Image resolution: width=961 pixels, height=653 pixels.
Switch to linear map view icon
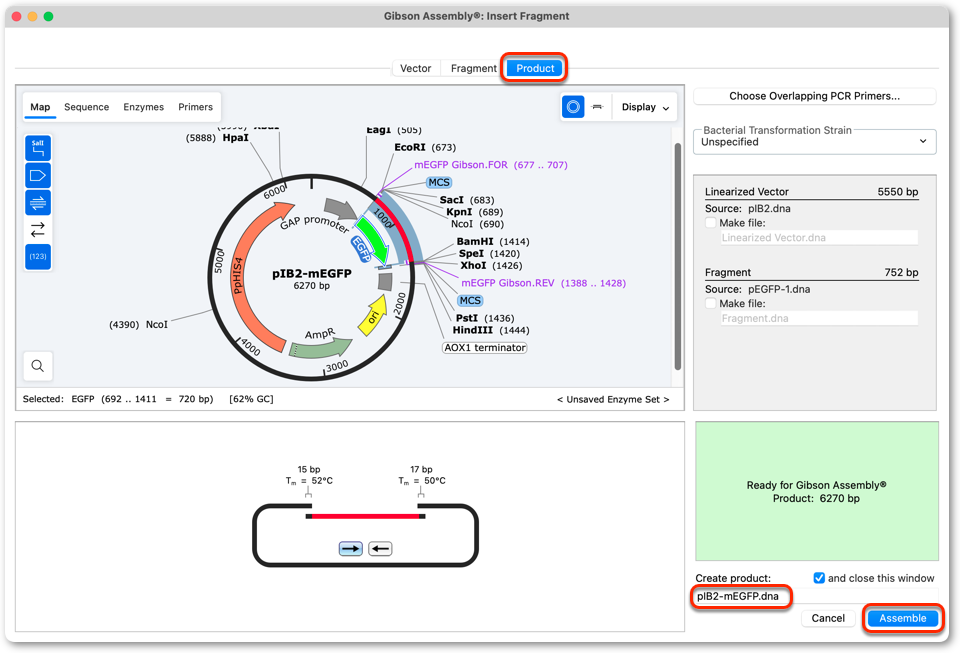(x=598, y=107)
